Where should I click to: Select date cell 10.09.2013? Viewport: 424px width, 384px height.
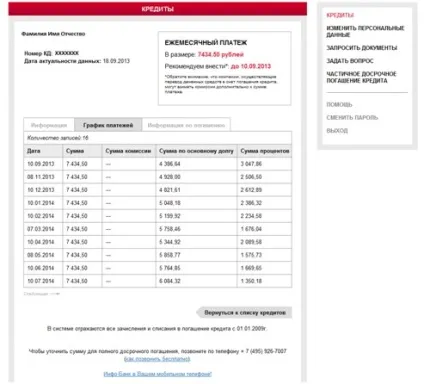point(41,164)
